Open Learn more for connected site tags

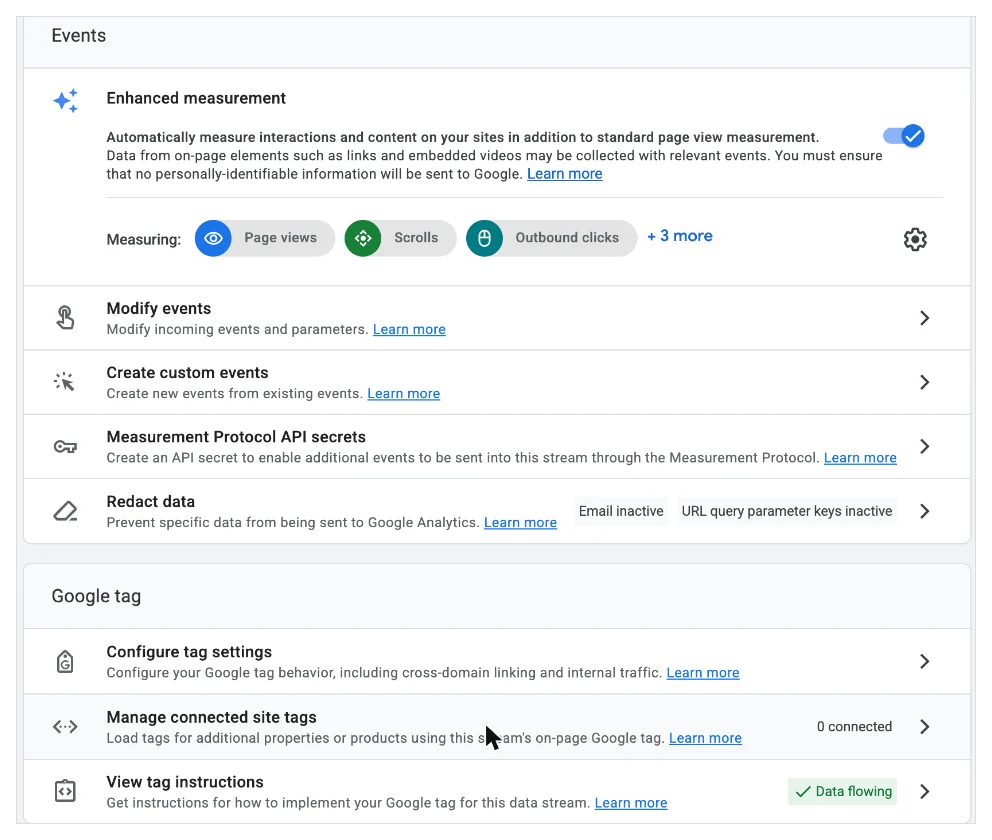point(705,738)
